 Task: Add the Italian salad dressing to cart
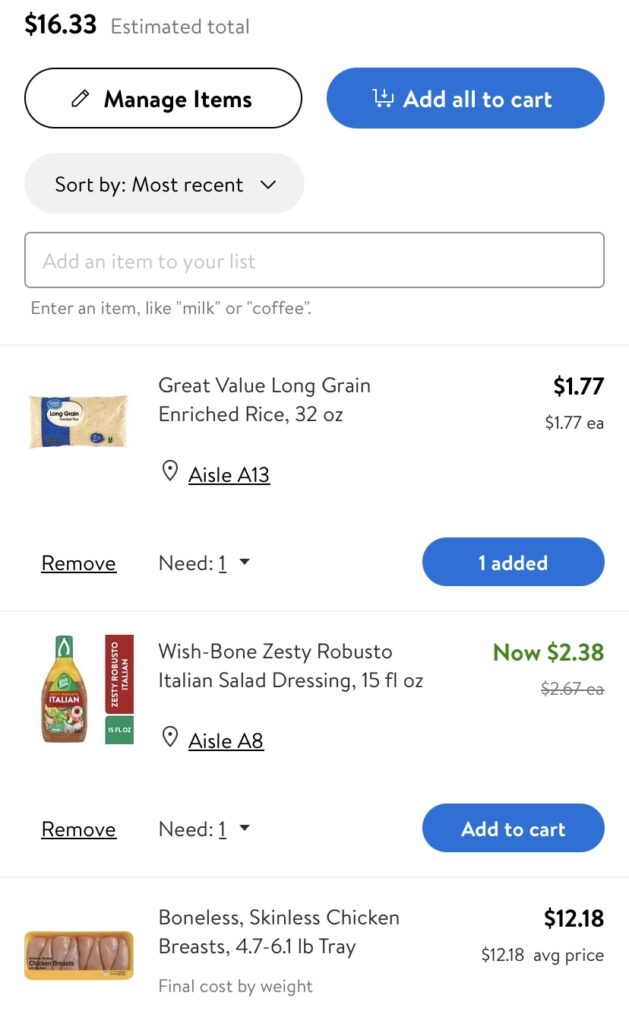tap(513, 828)
